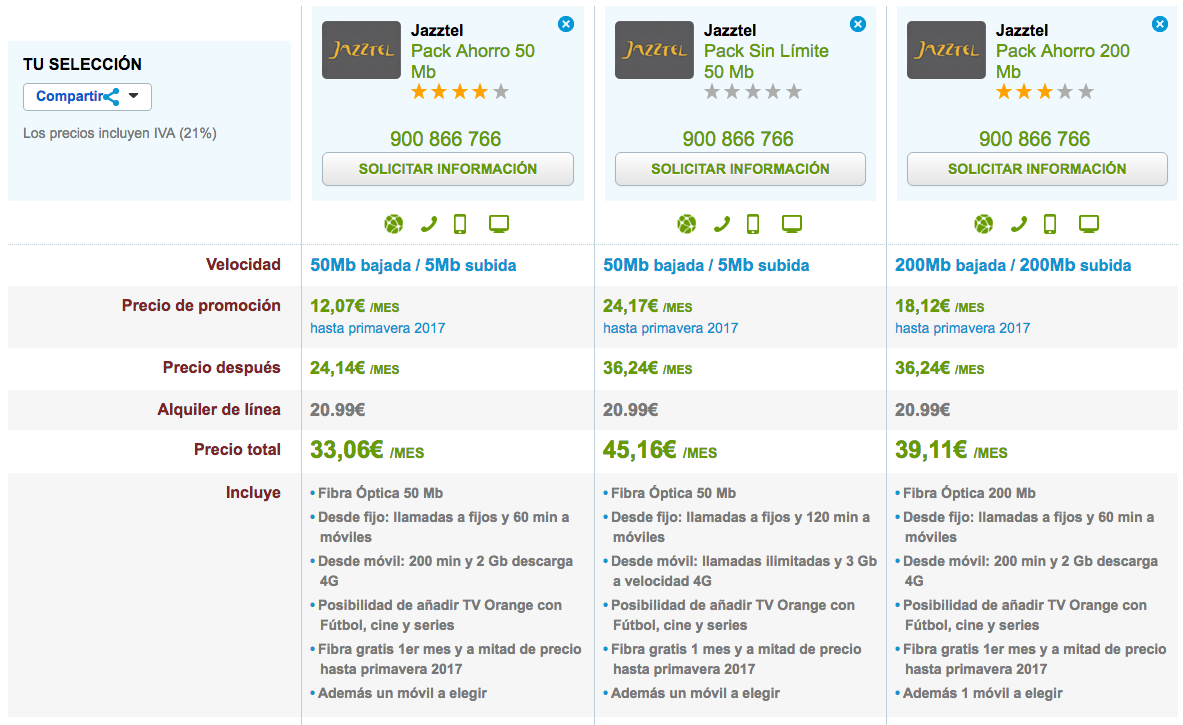Click TV icon under Pack Ahorro 50 Mb

click(x=499, y=224)
